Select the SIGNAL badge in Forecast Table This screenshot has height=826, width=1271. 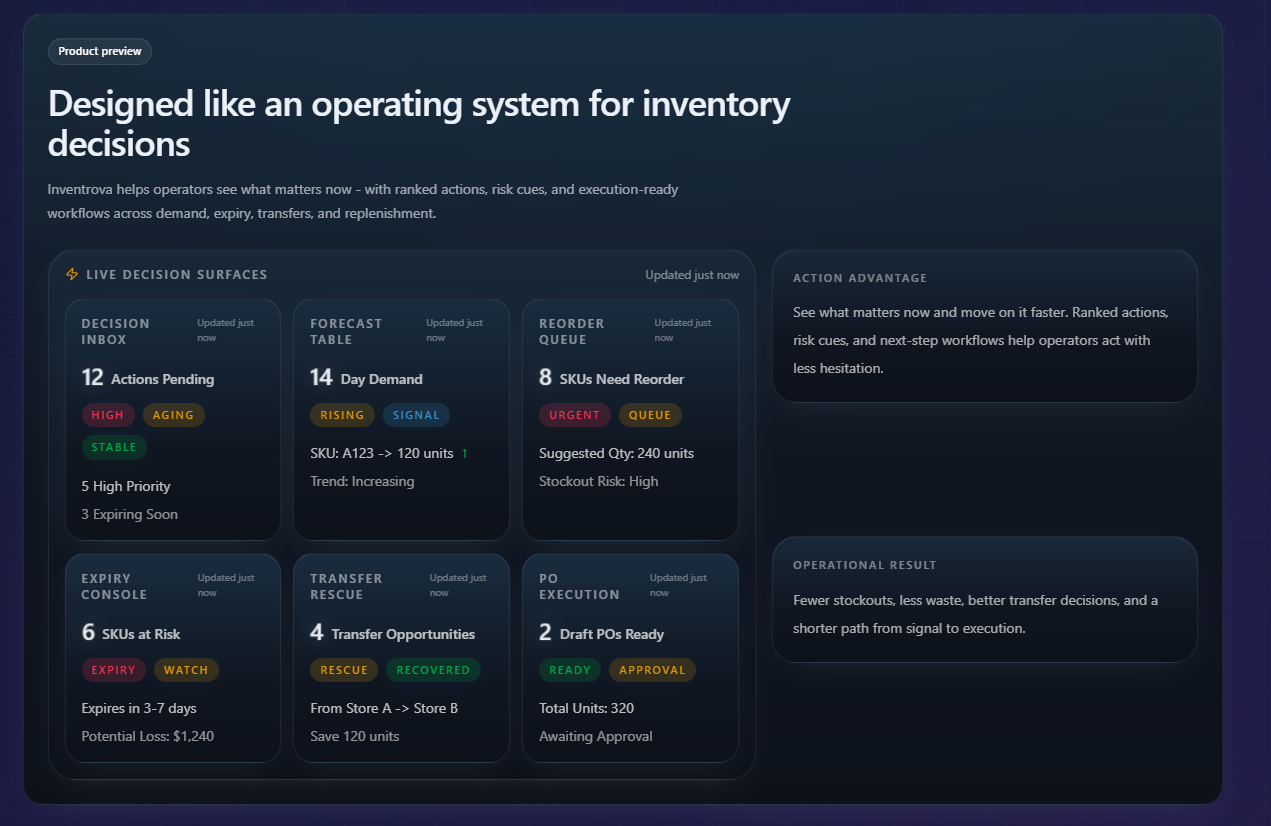[x=416, y=414]
